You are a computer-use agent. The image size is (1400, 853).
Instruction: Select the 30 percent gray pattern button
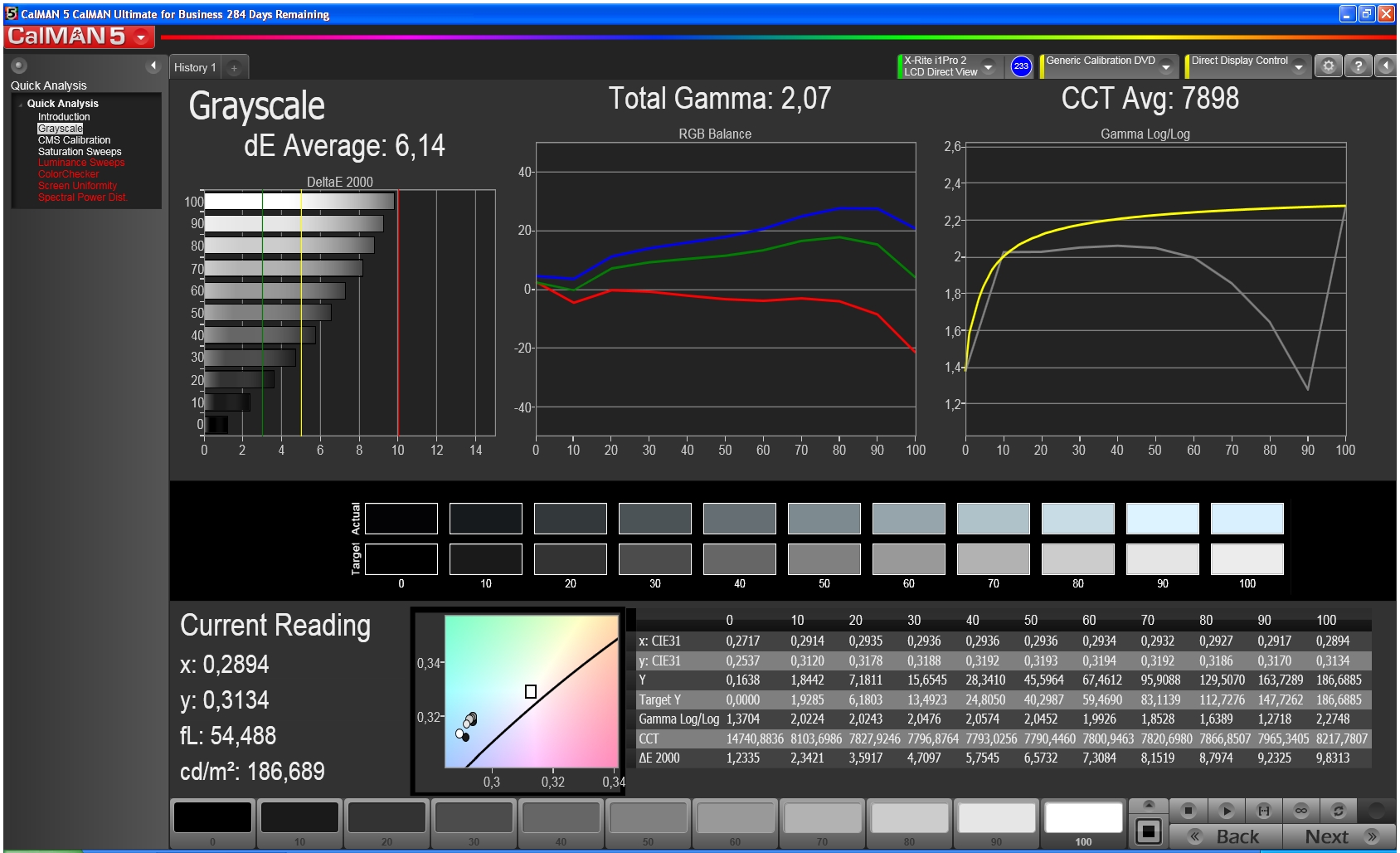tap(474, 823)
